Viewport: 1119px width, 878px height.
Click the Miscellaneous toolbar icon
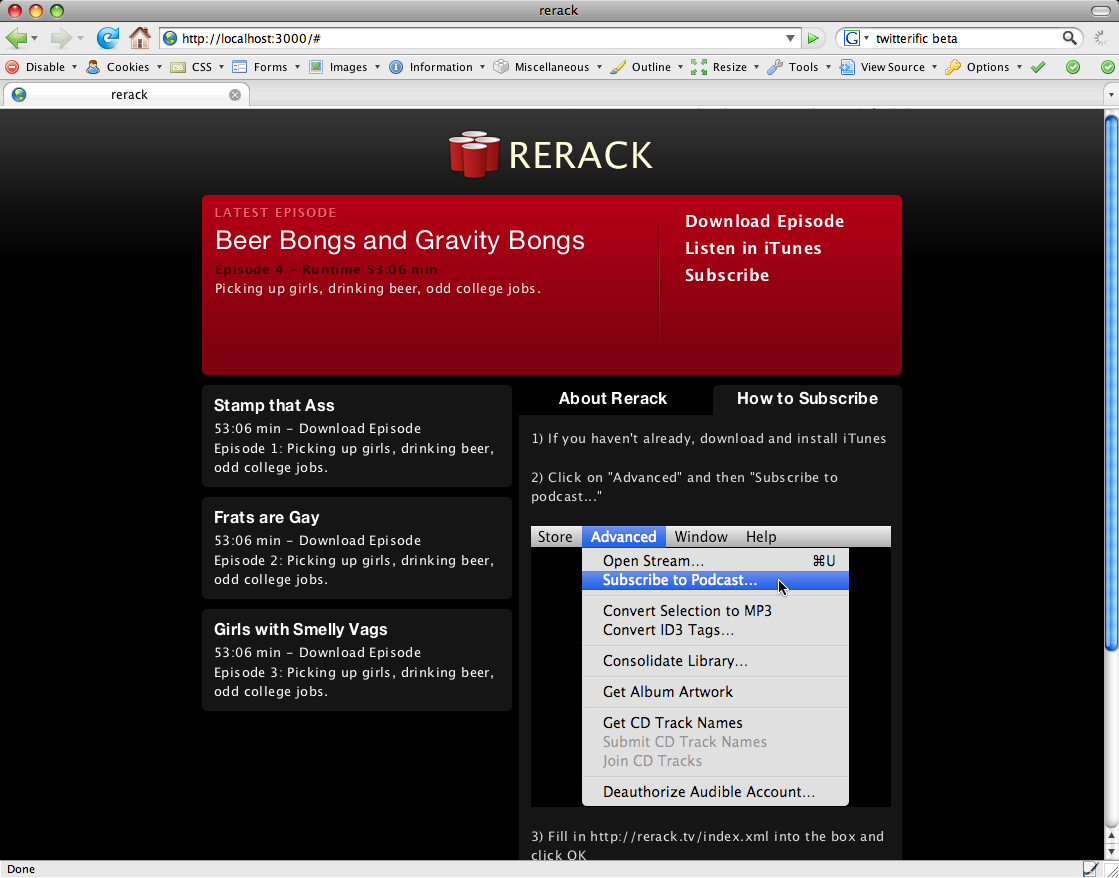point(501,67)
